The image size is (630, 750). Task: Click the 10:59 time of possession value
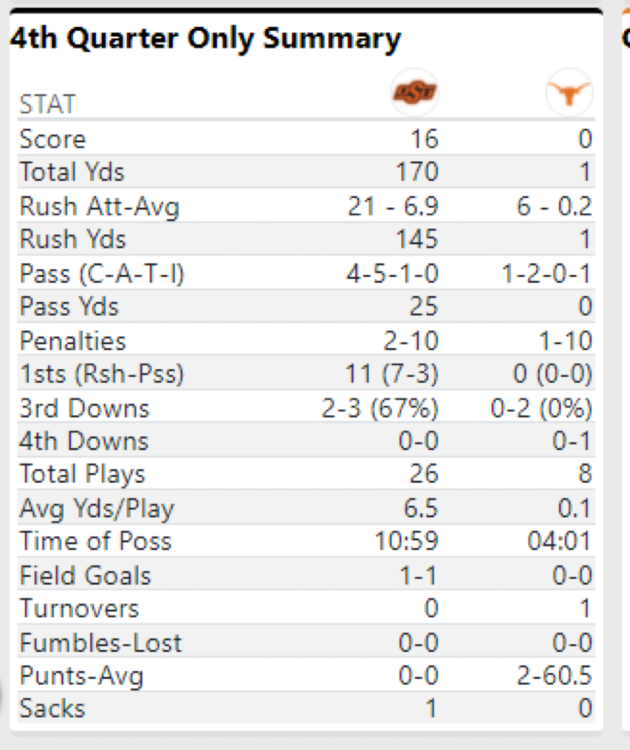pos(409,542)
